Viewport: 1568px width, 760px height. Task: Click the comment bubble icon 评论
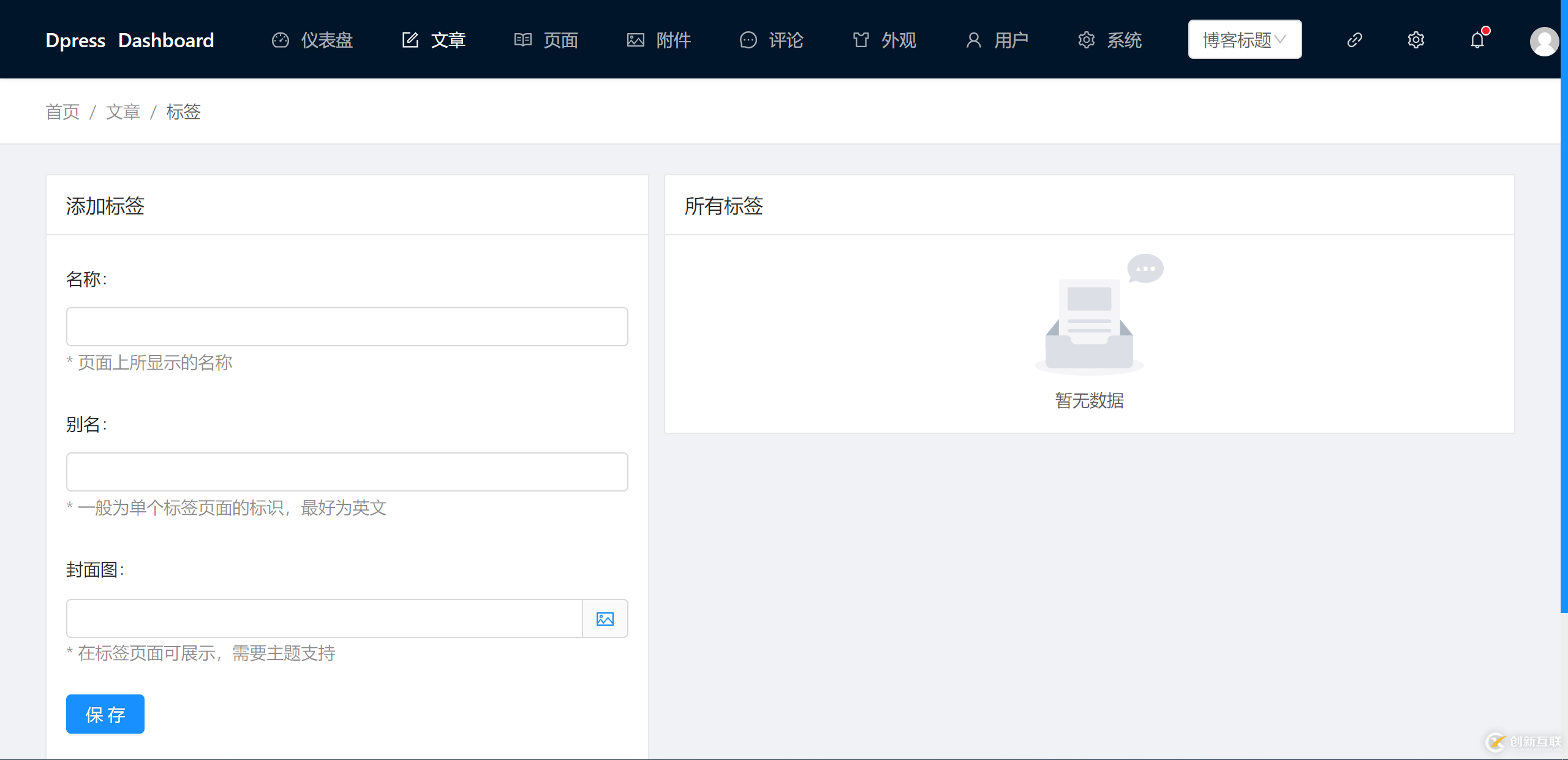tap(748, 40)
